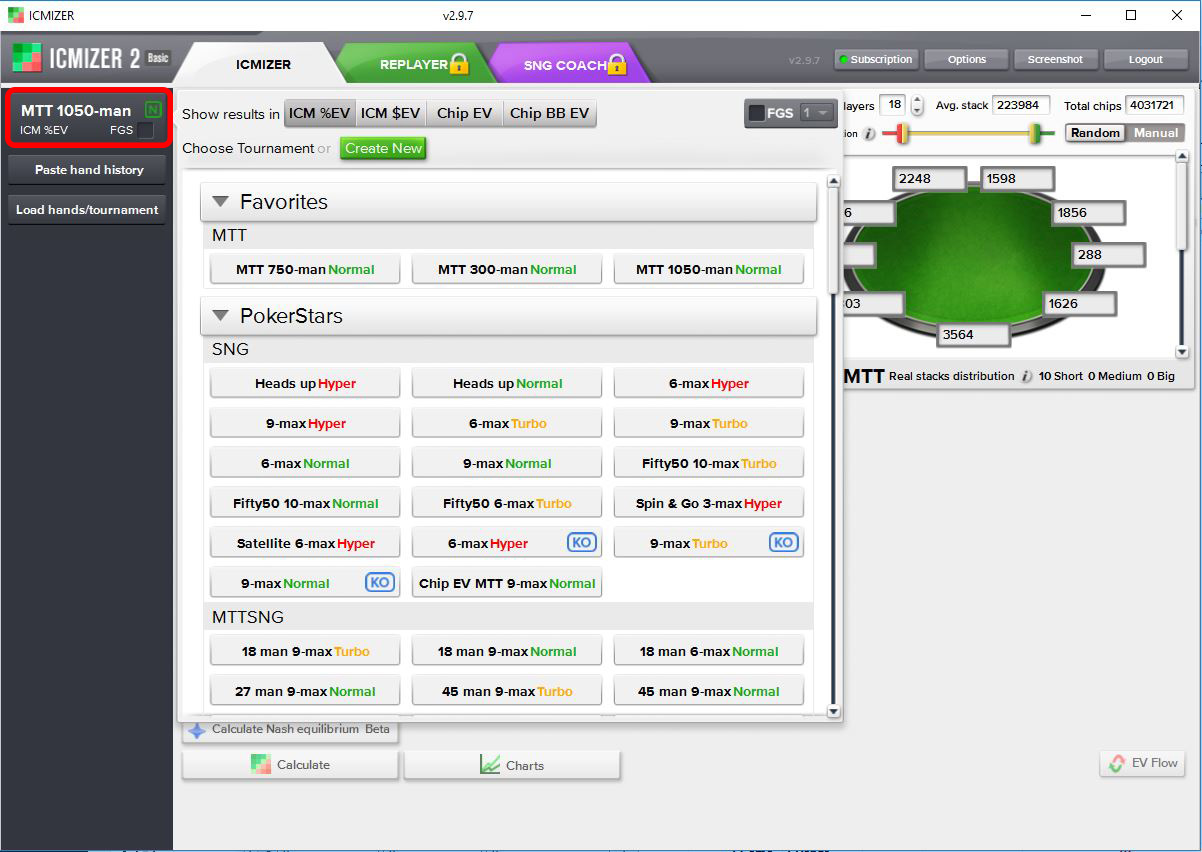Switch results to Chip BB EV
The height and width of the screenshot is (852, 1202).
coord(549,113)
